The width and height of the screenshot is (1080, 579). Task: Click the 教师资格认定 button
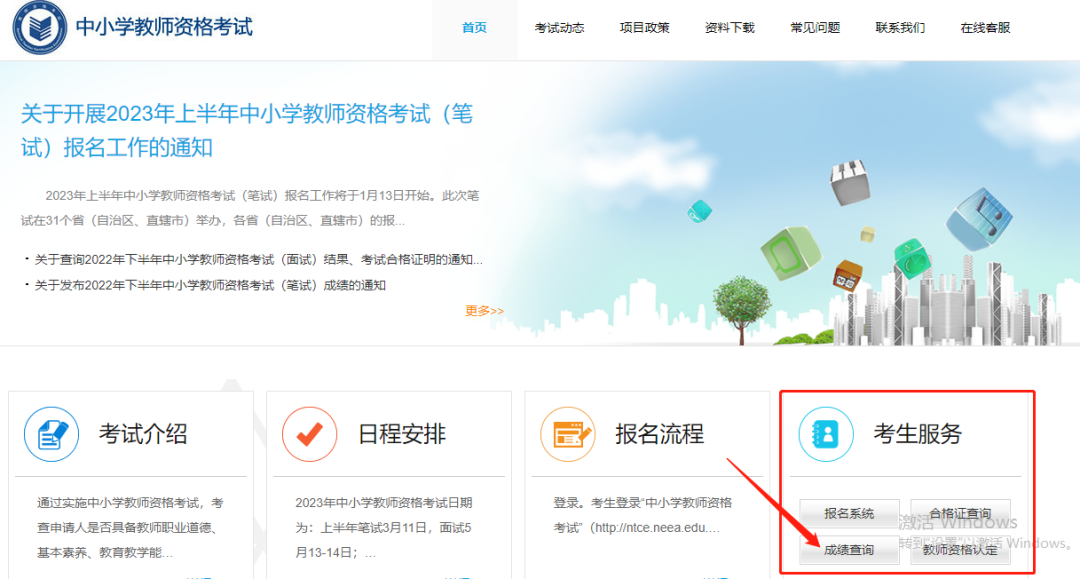pos(961,550)
